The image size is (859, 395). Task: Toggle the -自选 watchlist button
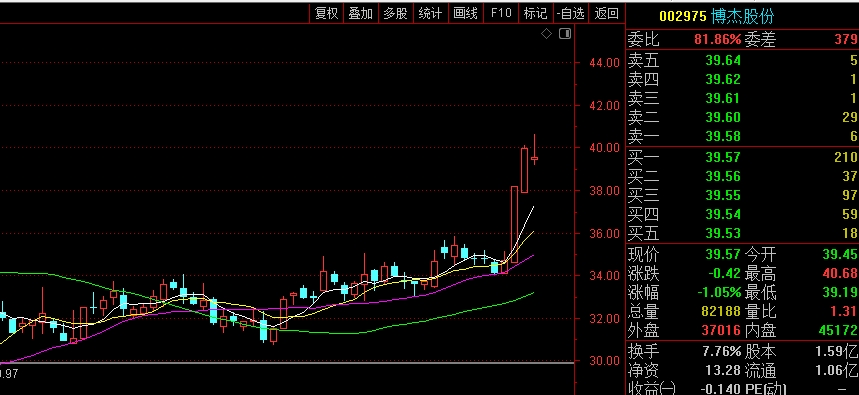pyautogui.click(x=571, y=13)
